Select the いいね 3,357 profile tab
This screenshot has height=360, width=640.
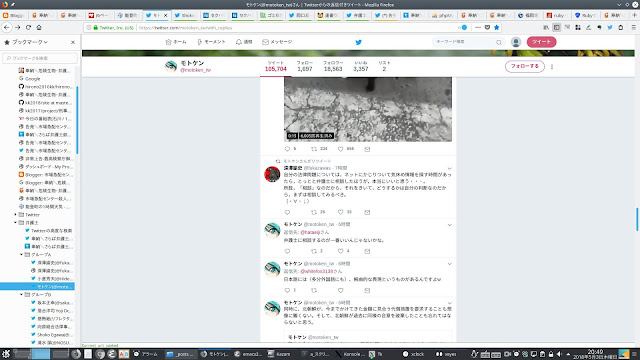pos(360,66)
